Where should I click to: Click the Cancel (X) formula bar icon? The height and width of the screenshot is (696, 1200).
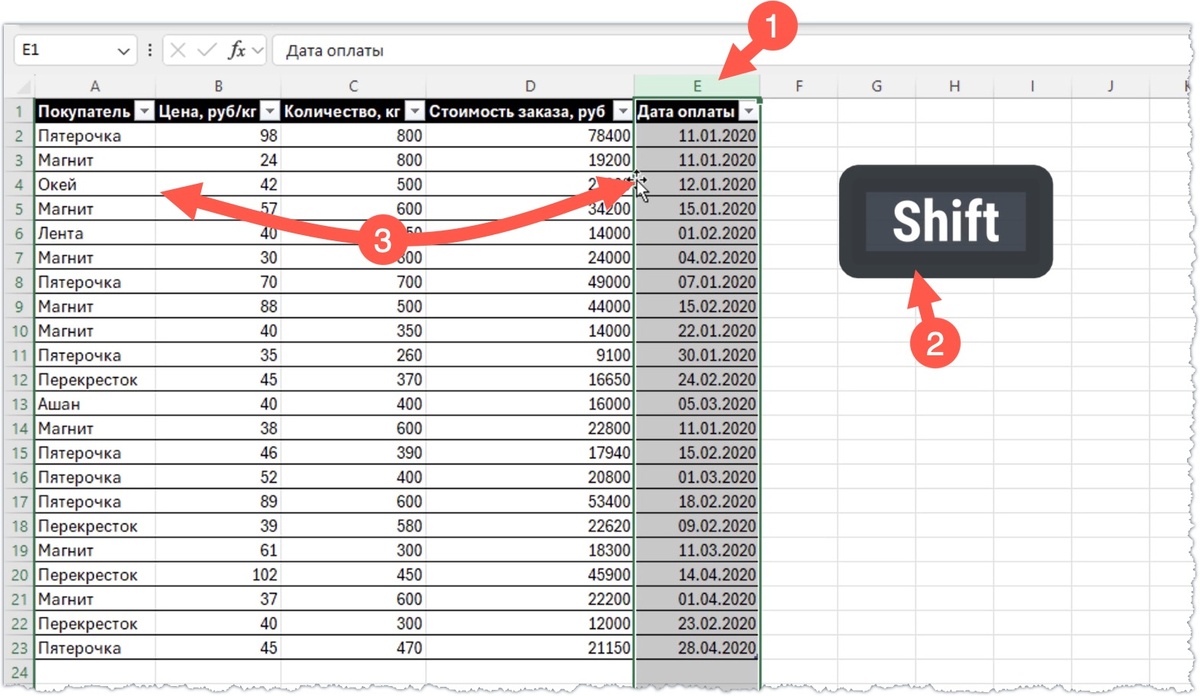(178, 50)
